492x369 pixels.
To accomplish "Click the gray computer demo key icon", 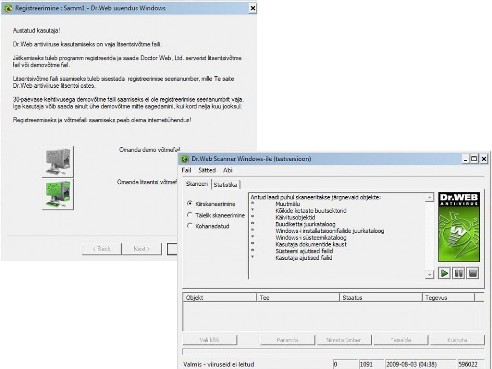I will [58, 162].
